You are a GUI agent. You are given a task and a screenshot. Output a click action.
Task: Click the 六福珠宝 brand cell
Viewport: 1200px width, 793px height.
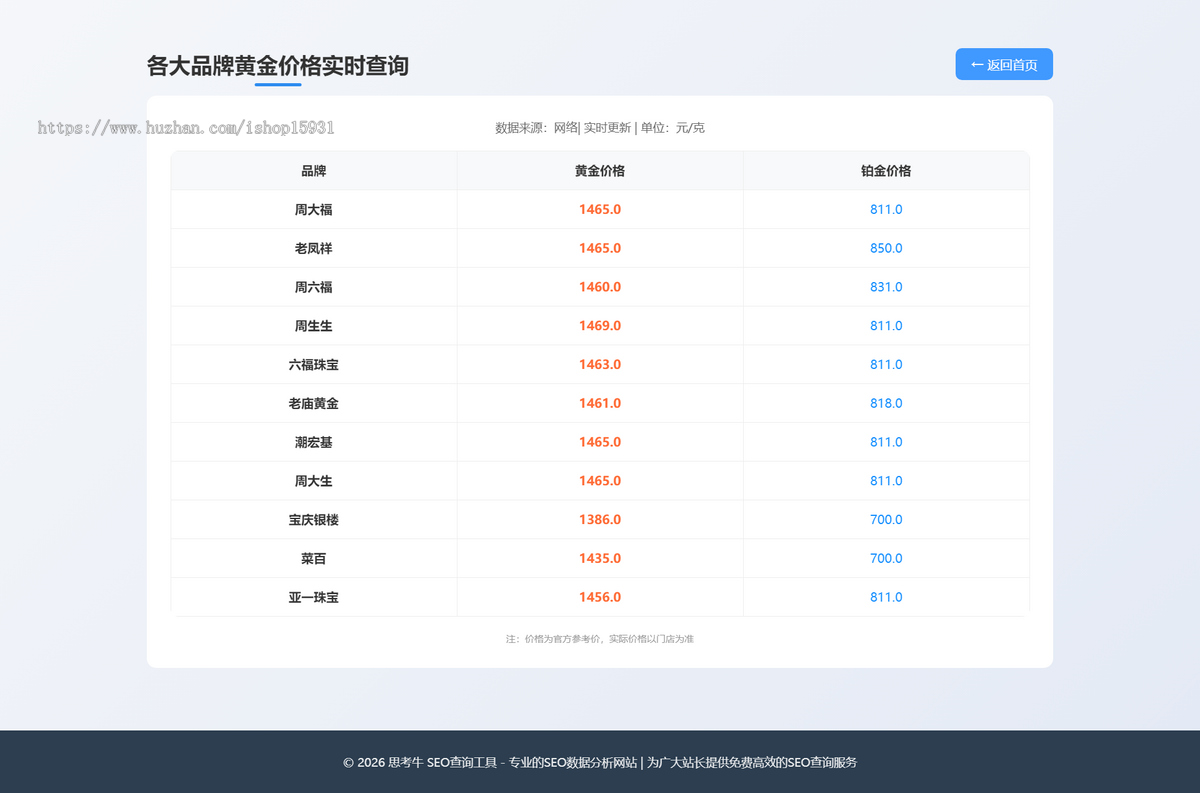(x=314, y=365)
